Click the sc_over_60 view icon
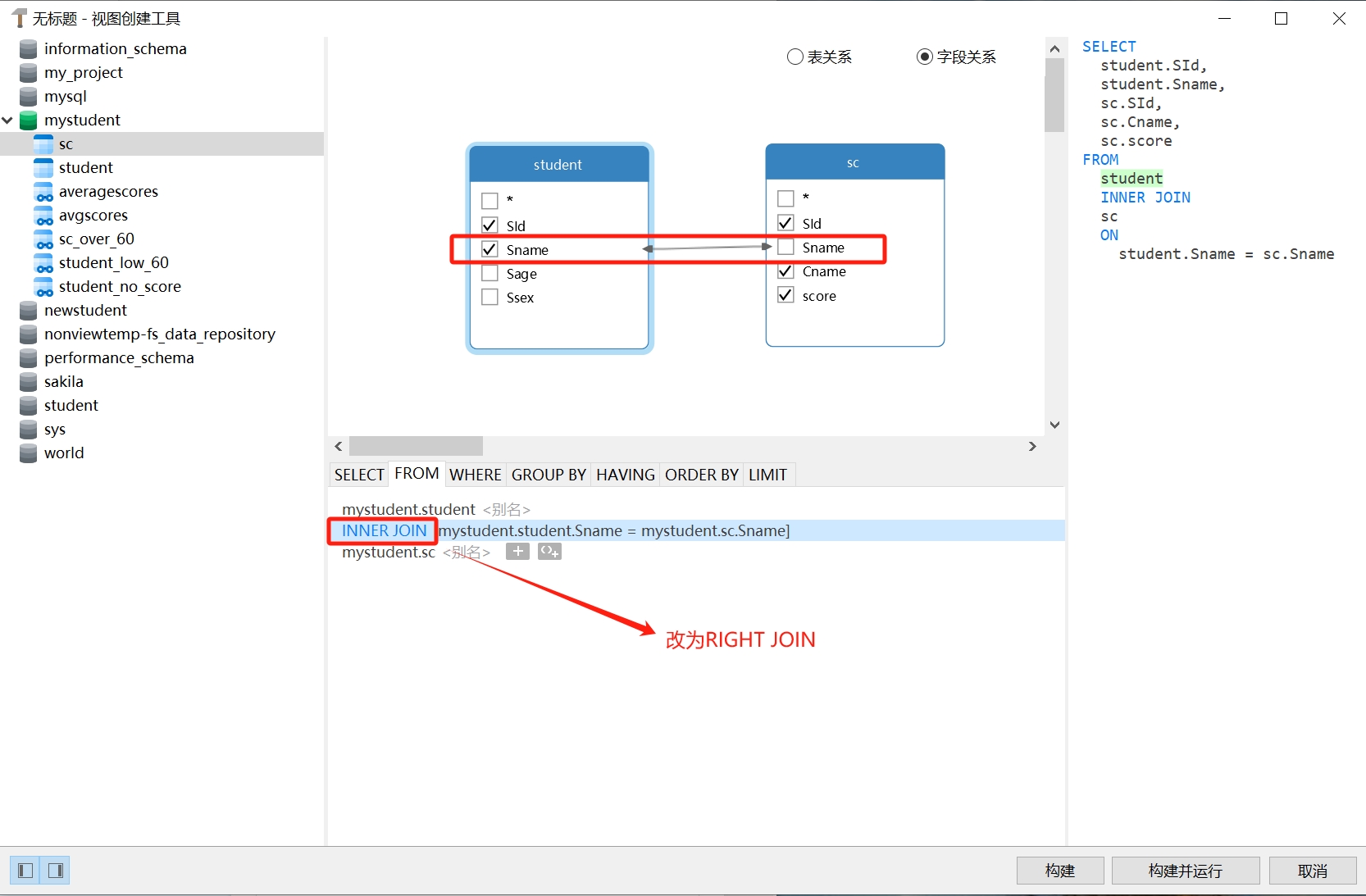The image size is (1366, 896). pos(43,239)
